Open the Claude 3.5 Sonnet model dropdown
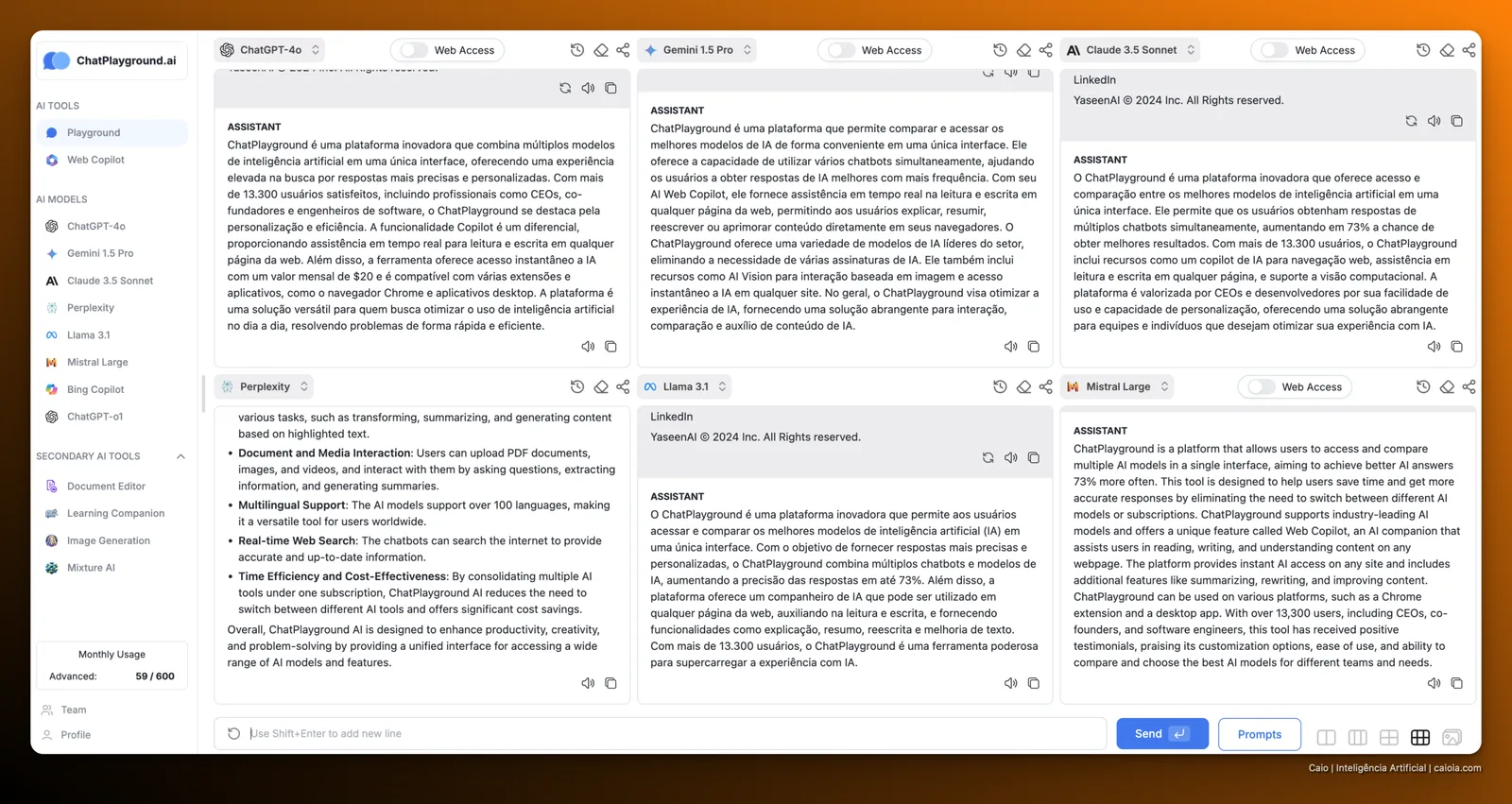This screenshot has height=804, width=1512. tap(1131, 50)
